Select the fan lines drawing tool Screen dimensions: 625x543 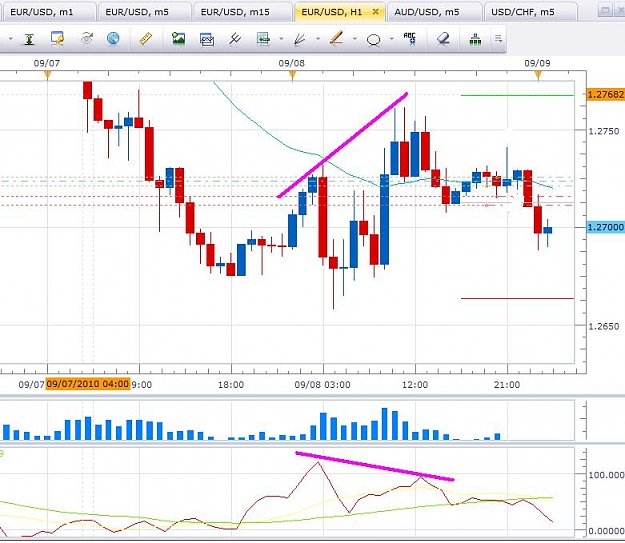pos(299,39)
